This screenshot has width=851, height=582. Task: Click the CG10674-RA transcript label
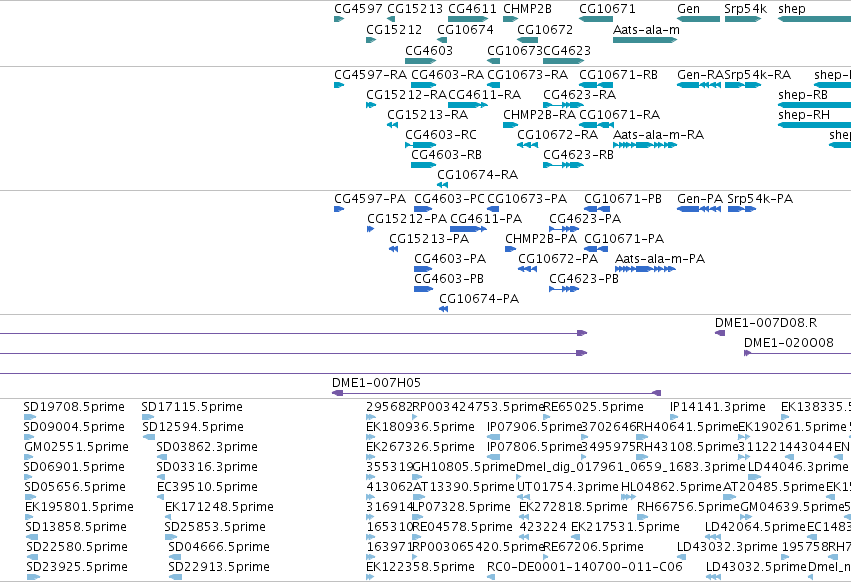pyautogui.click(x=478, y=174)
